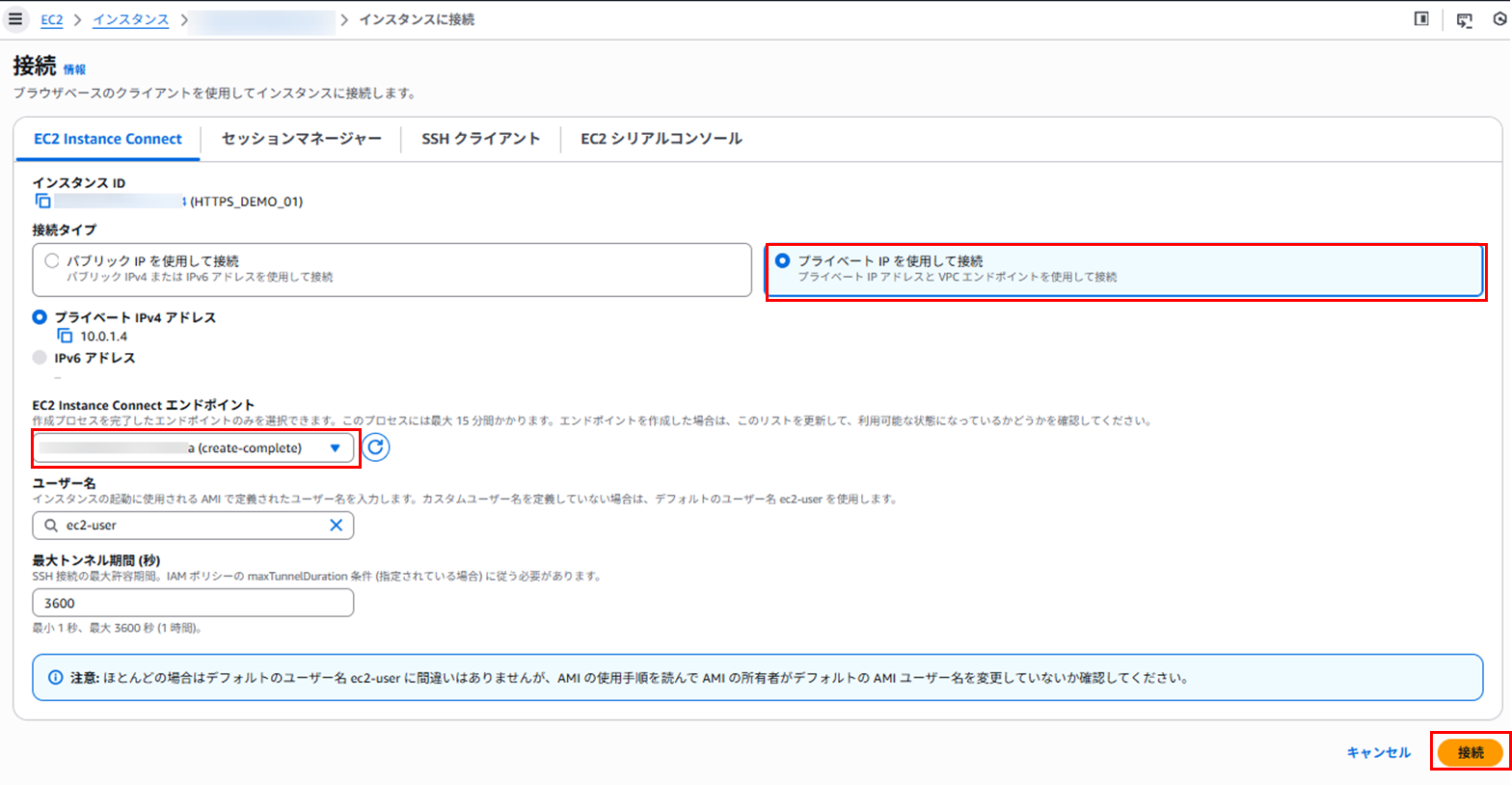Screen dimensions: 1512x785
Task: Copy the private IPv4 address 10.0.1.4
Action: [x=65, y=336]
